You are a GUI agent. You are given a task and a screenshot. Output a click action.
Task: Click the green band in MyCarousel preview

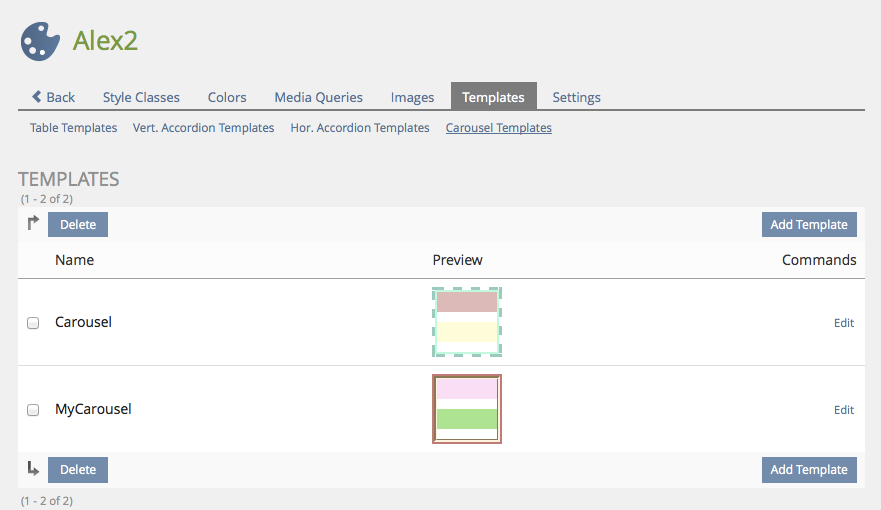(467, 419)
